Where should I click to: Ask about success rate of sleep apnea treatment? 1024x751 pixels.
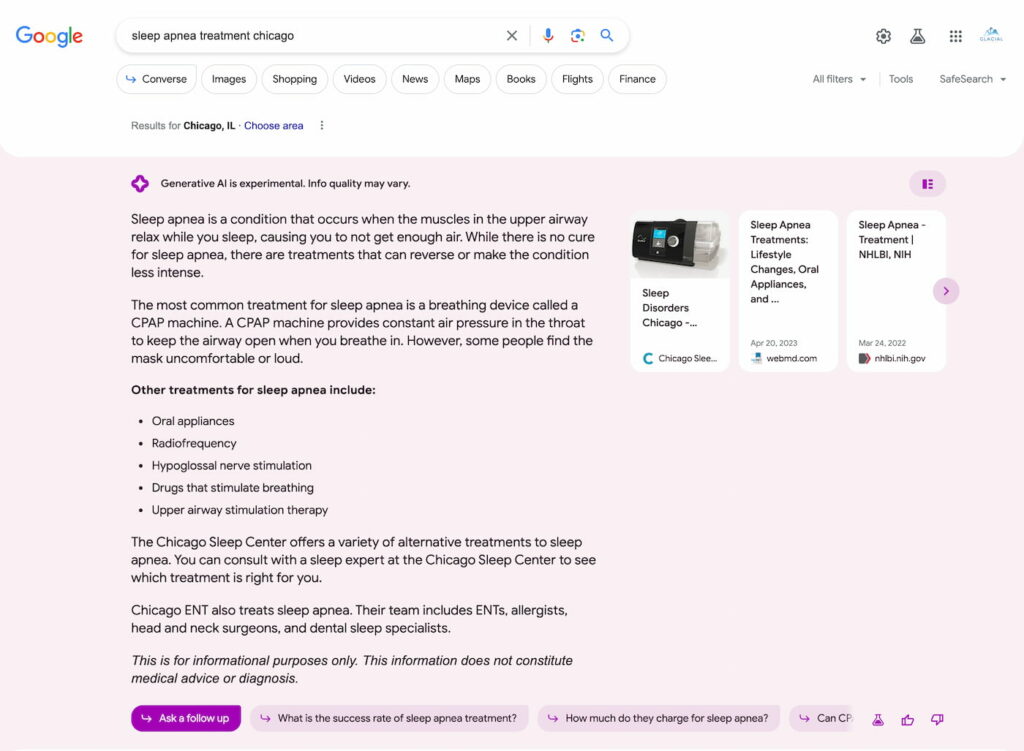[389, 718]
